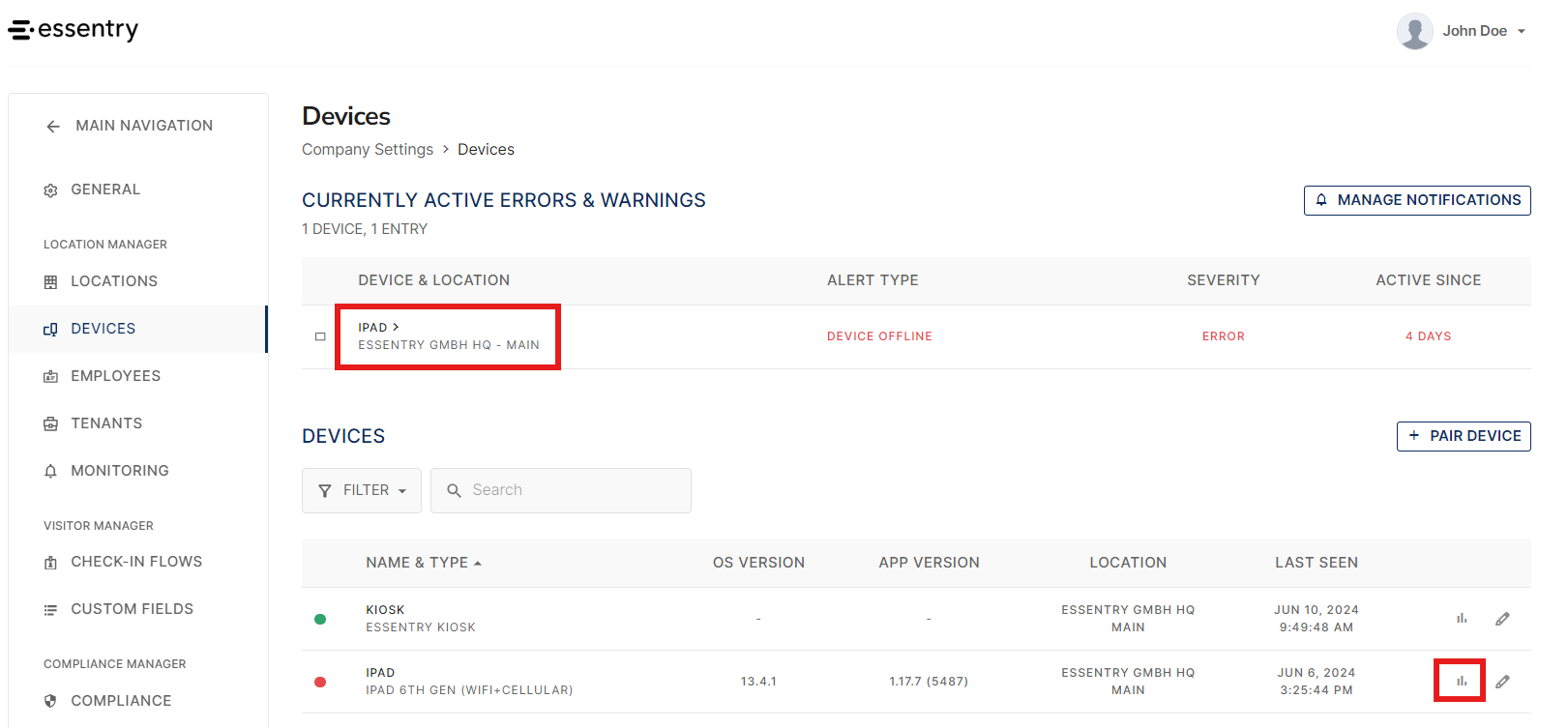
Task: Edit iPad device with pencil icon
Action: point(1502,682)
